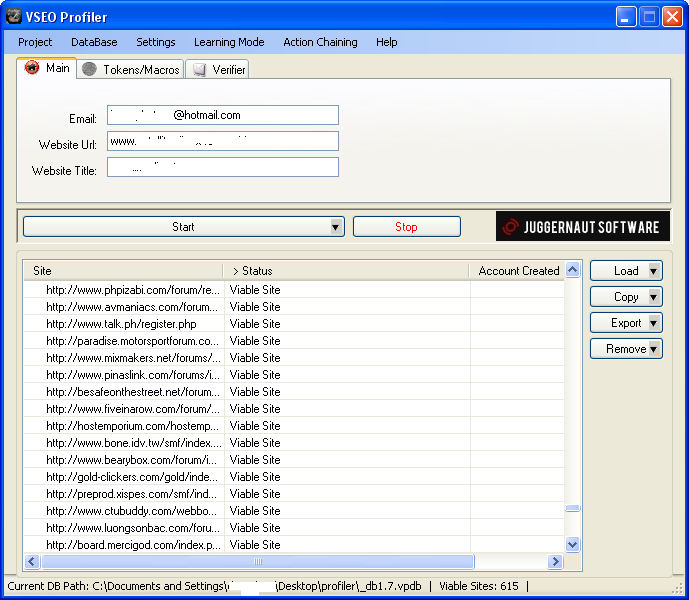Click the vertical scrollbar down arrow

pos(572,545)
